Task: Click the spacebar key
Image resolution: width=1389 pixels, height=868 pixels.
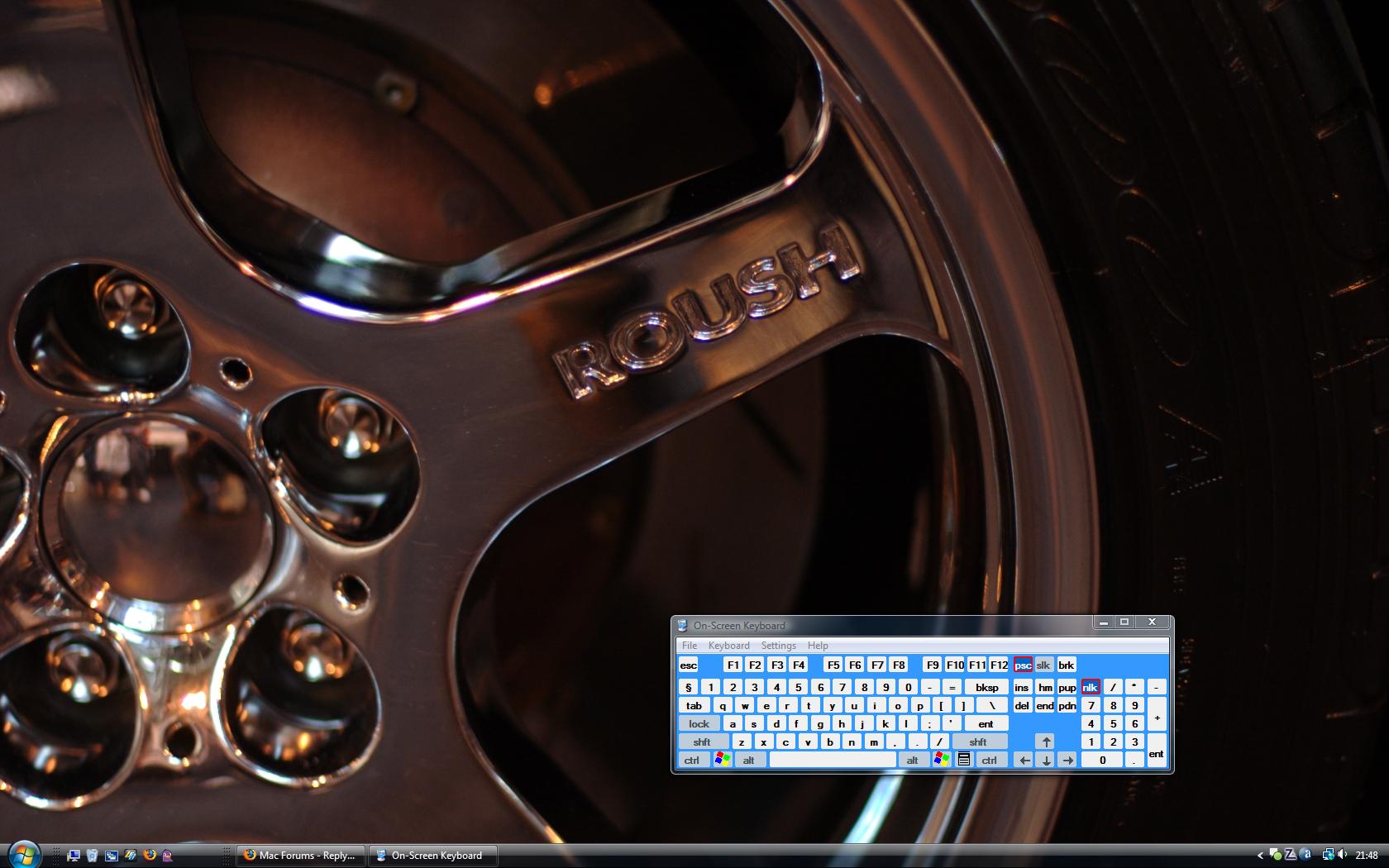Action: tap(833, 760)
